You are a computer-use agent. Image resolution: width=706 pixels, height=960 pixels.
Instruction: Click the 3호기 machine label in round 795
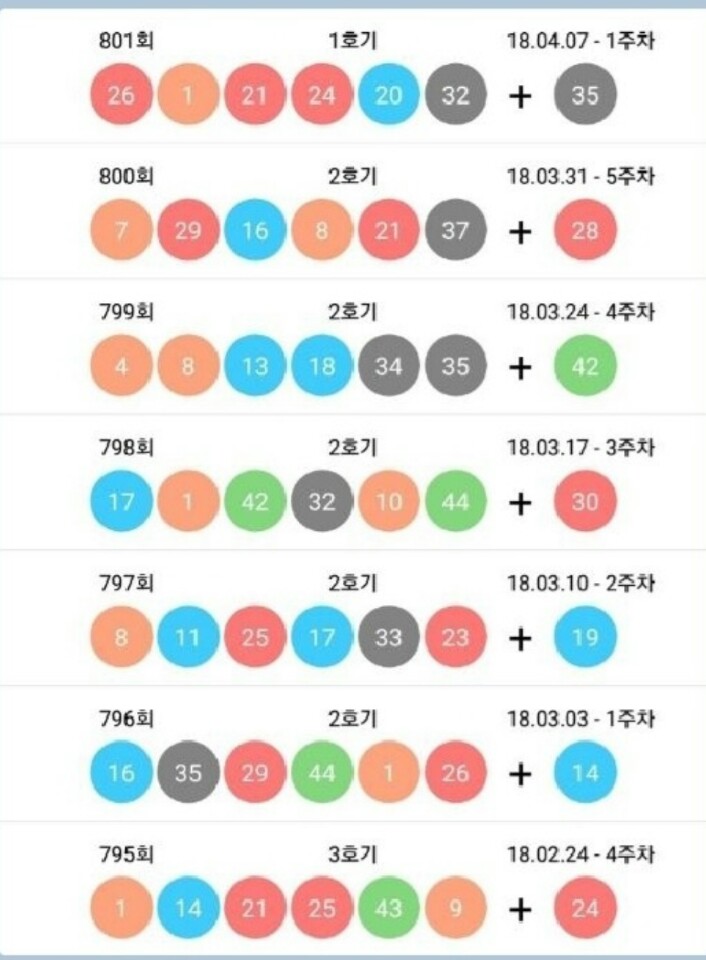(x=353, y=854)
